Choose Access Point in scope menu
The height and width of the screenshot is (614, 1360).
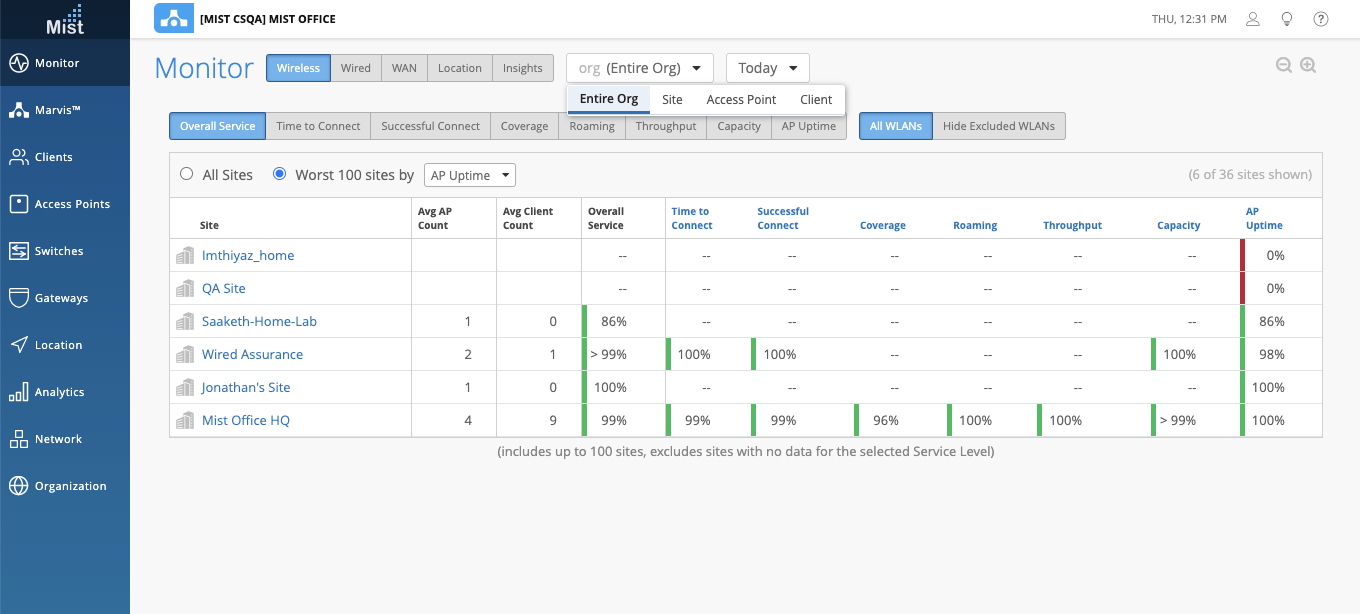coord(741,99)
